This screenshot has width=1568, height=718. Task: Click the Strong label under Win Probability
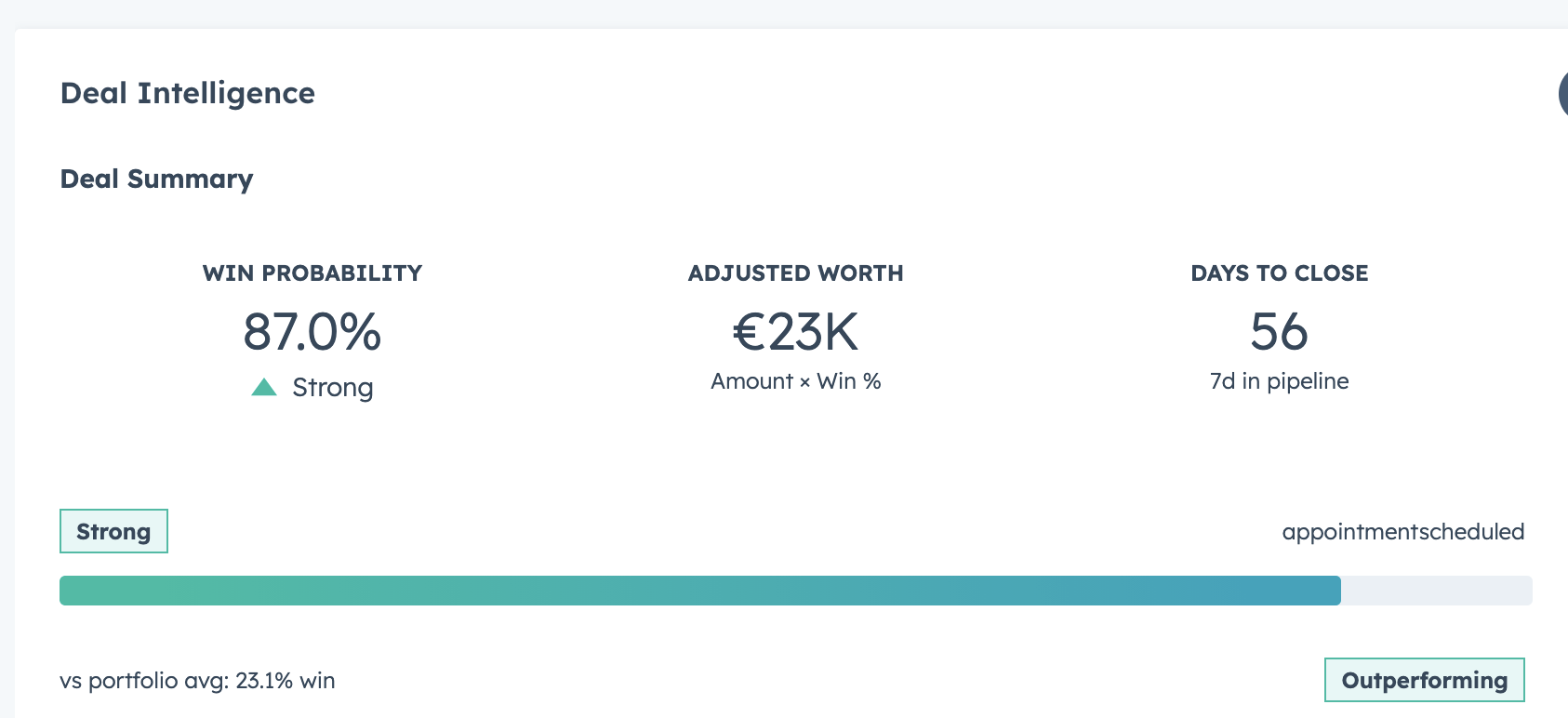tap(332, 387)
